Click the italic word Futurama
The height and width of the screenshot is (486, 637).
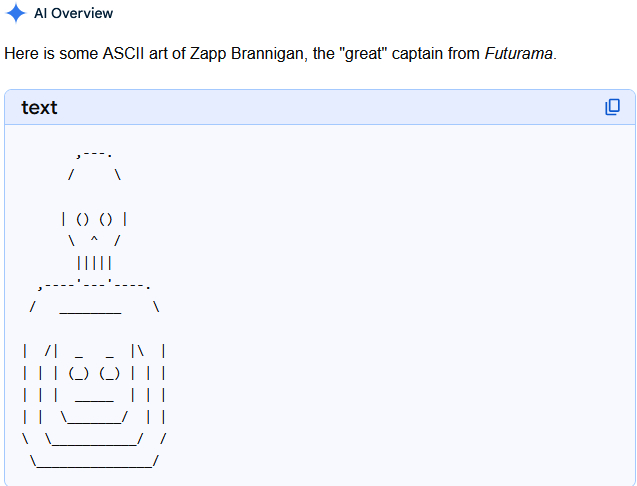coord(519,53)
